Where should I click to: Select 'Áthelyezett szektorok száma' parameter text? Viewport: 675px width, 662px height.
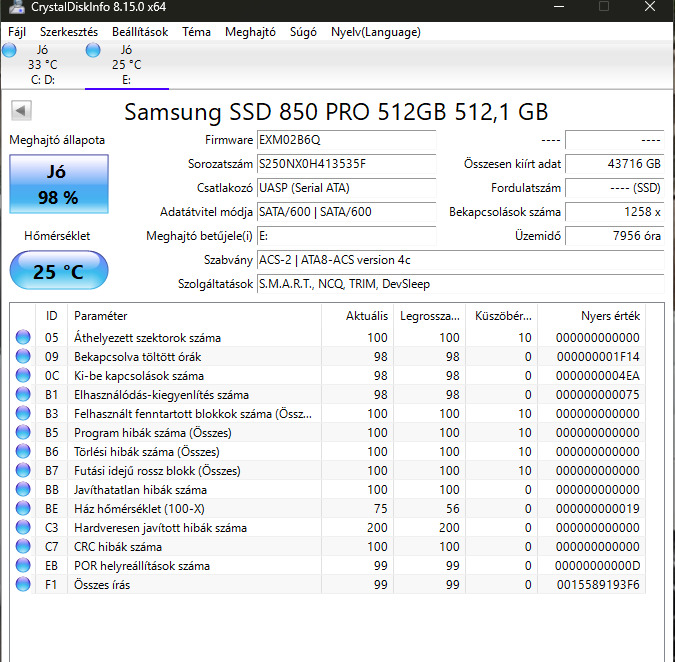point(147,338)
